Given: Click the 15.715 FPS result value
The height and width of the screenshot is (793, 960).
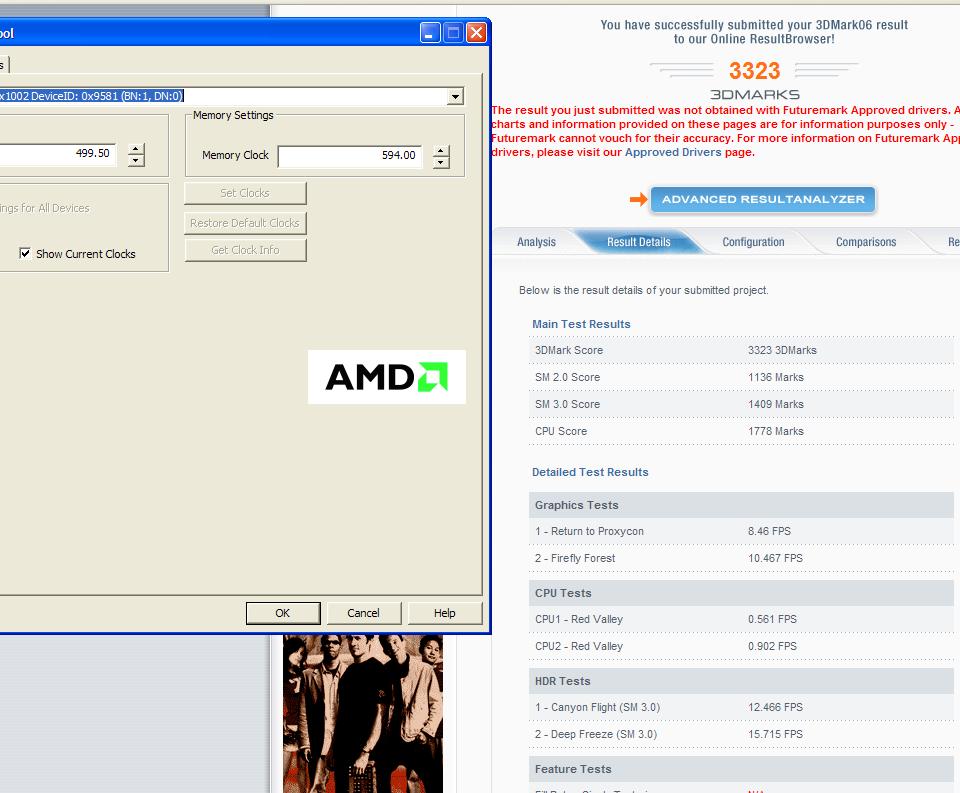Looking at the screenshot, I should 775,734.
